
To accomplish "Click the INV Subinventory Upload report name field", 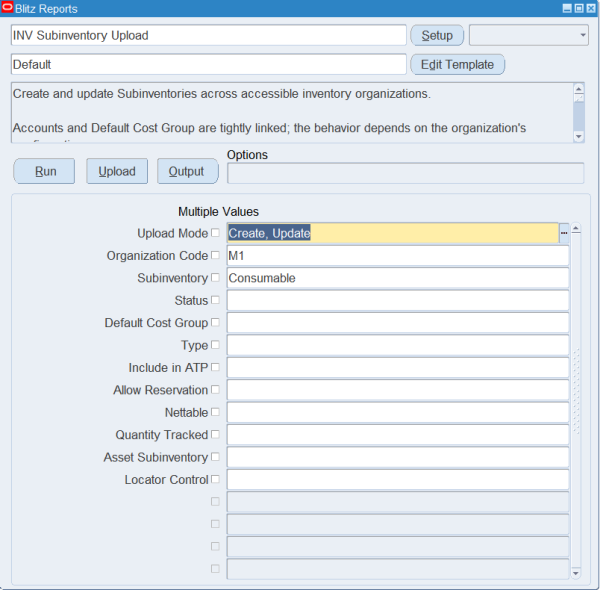I will click(x=209, y=35).
